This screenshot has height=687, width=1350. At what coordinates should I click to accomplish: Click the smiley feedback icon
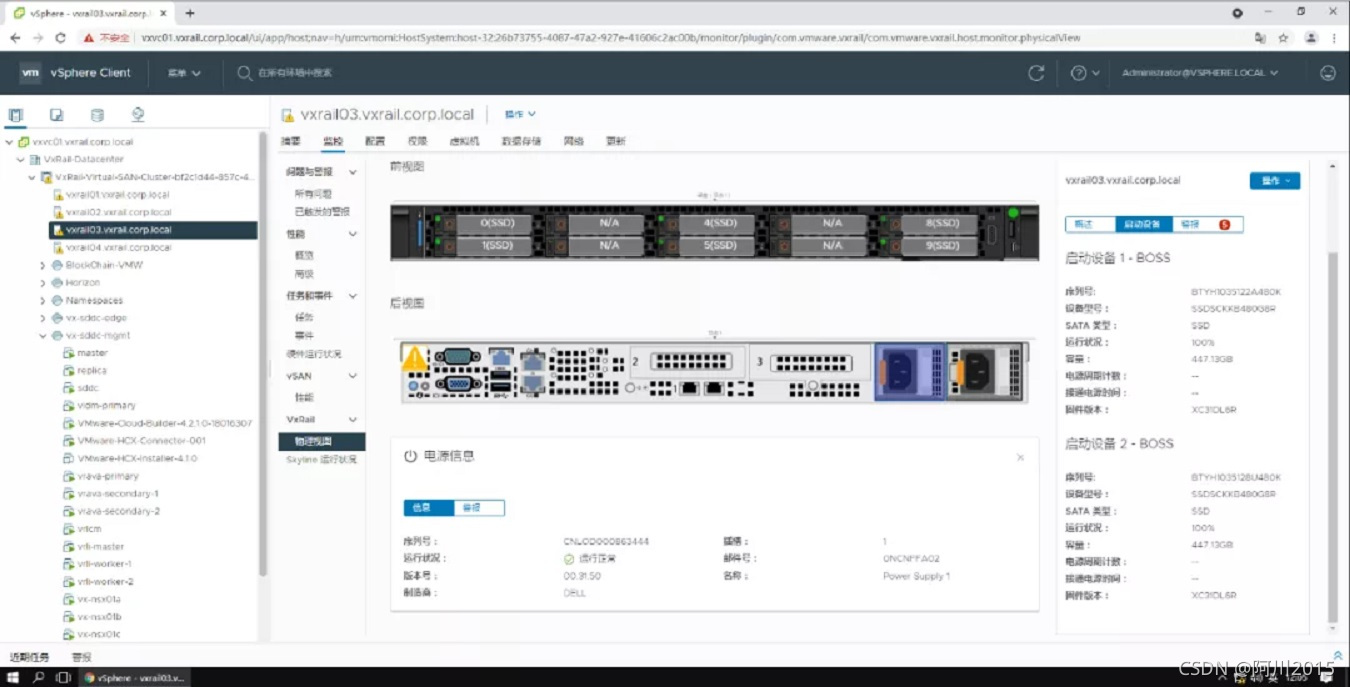[1328, 73]
